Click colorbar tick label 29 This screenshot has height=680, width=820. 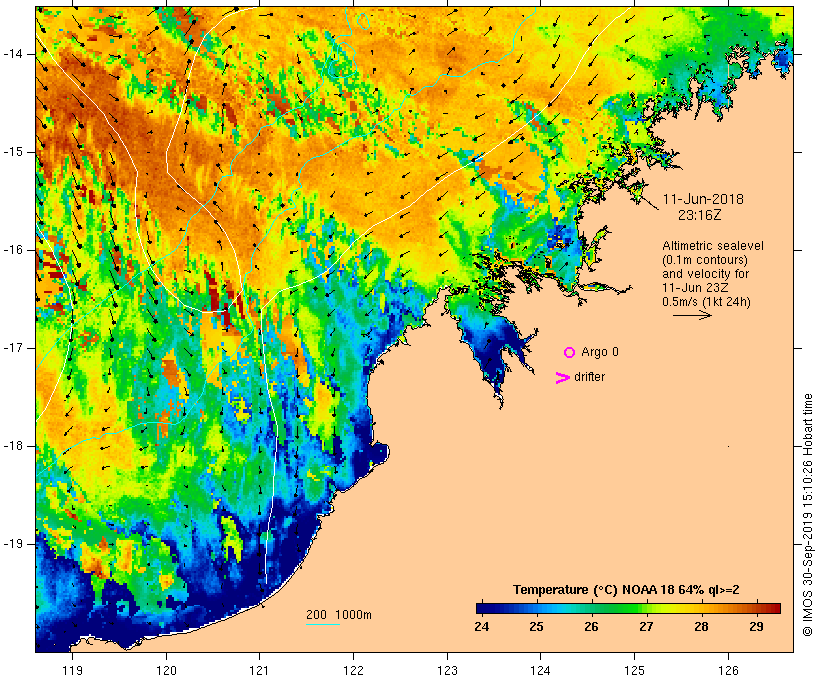[756, 627]
